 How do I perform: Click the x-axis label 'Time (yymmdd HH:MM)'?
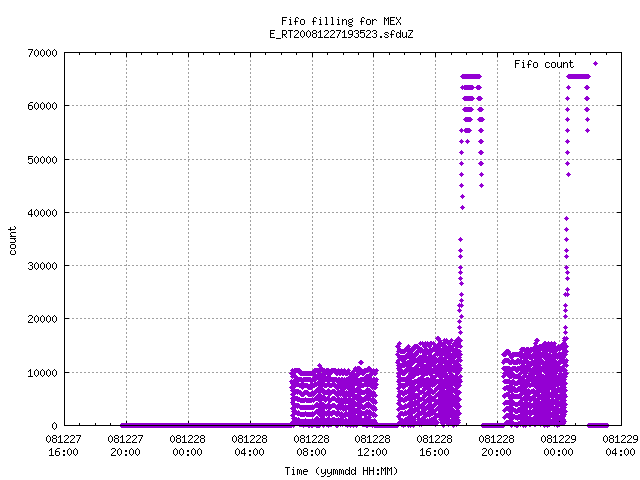[341, 471]
